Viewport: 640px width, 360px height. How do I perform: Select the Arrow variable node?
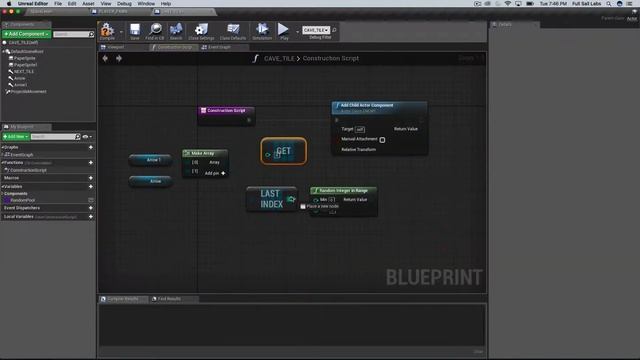pos(151,181)
